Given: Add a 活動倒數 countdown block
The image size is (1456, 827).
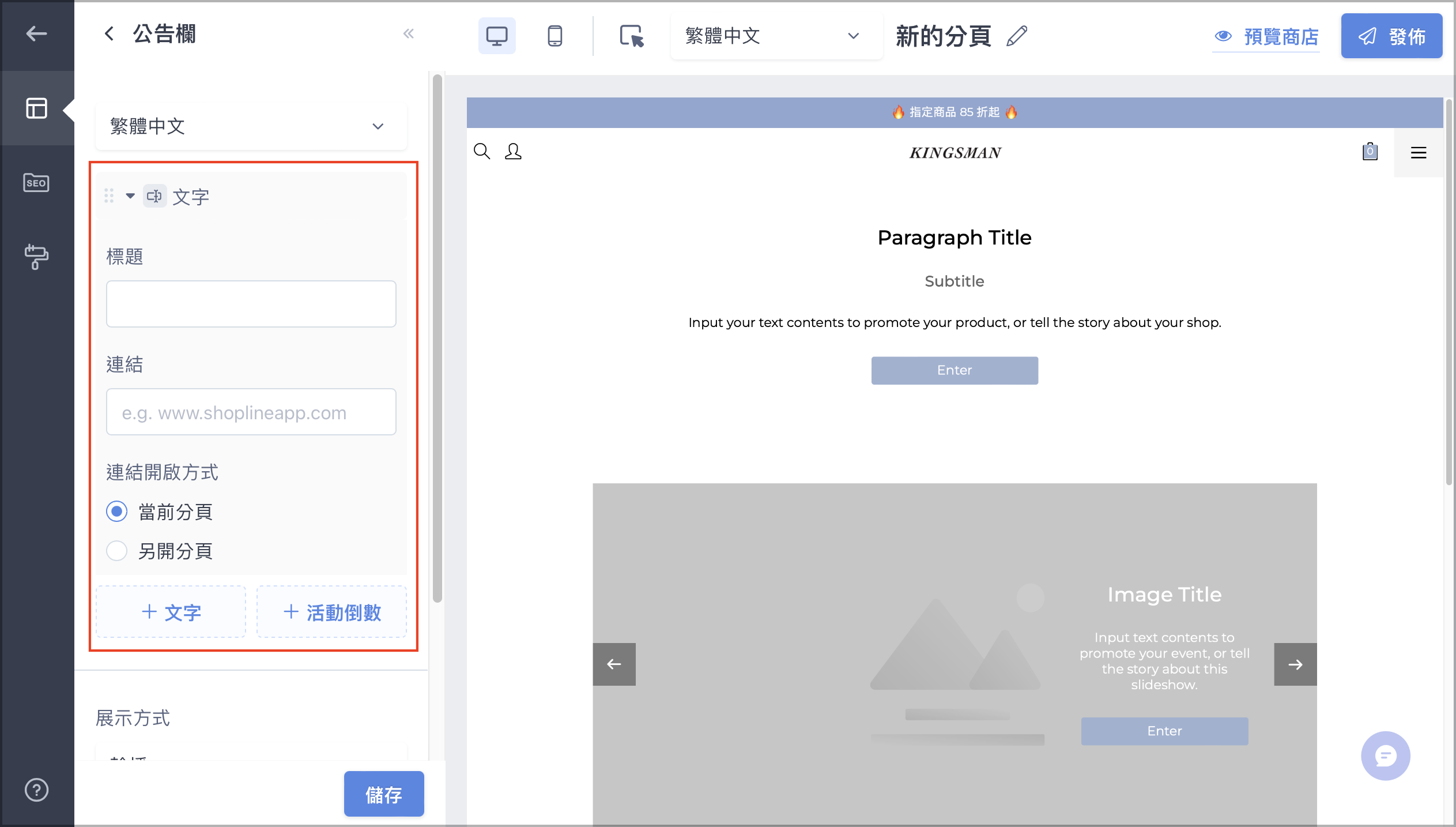Looking at the screenshot, I should pyautogui.click(x=331, y=612).
